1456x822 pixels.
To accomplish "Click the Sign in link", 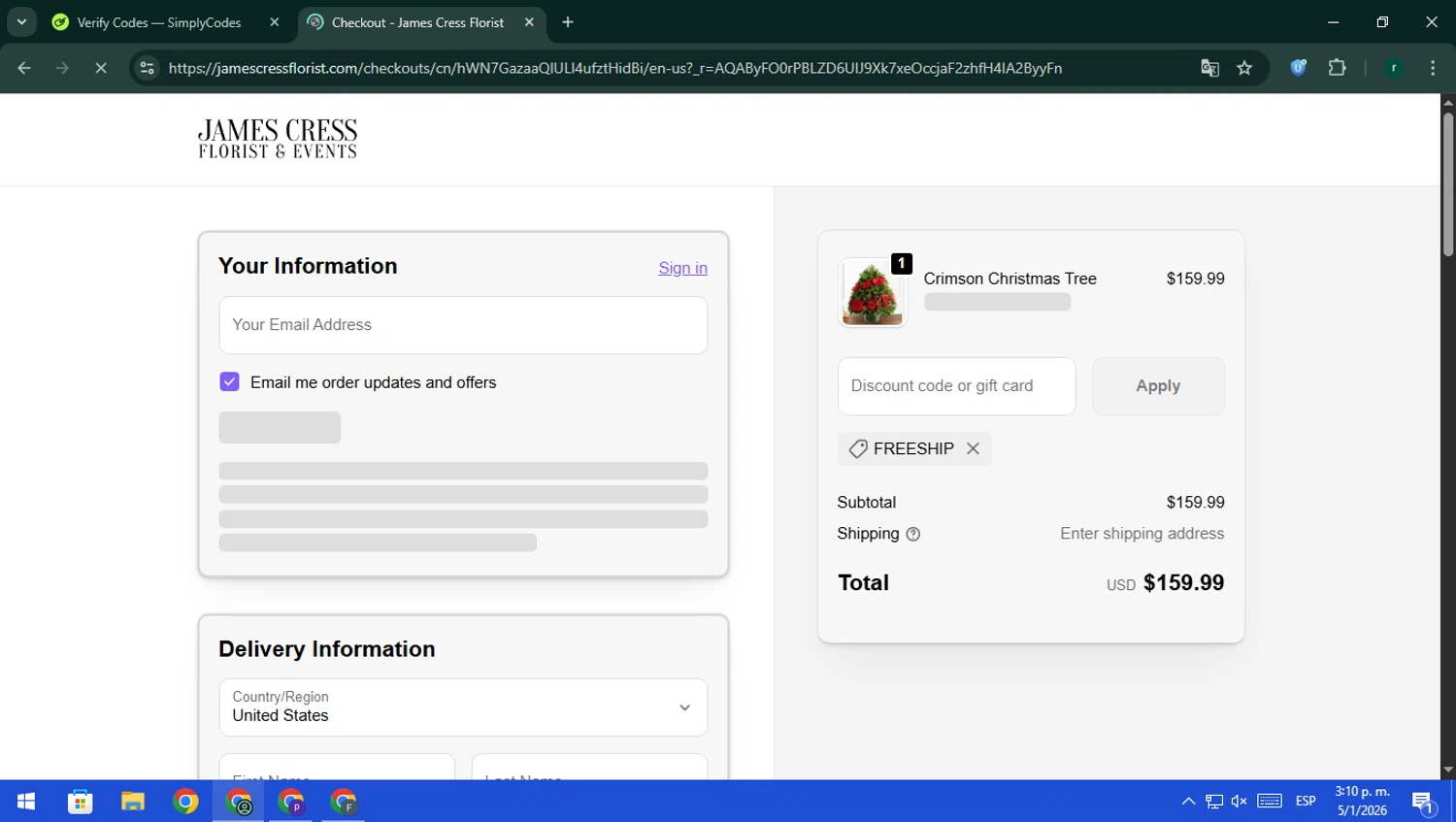I will [682, 268].
